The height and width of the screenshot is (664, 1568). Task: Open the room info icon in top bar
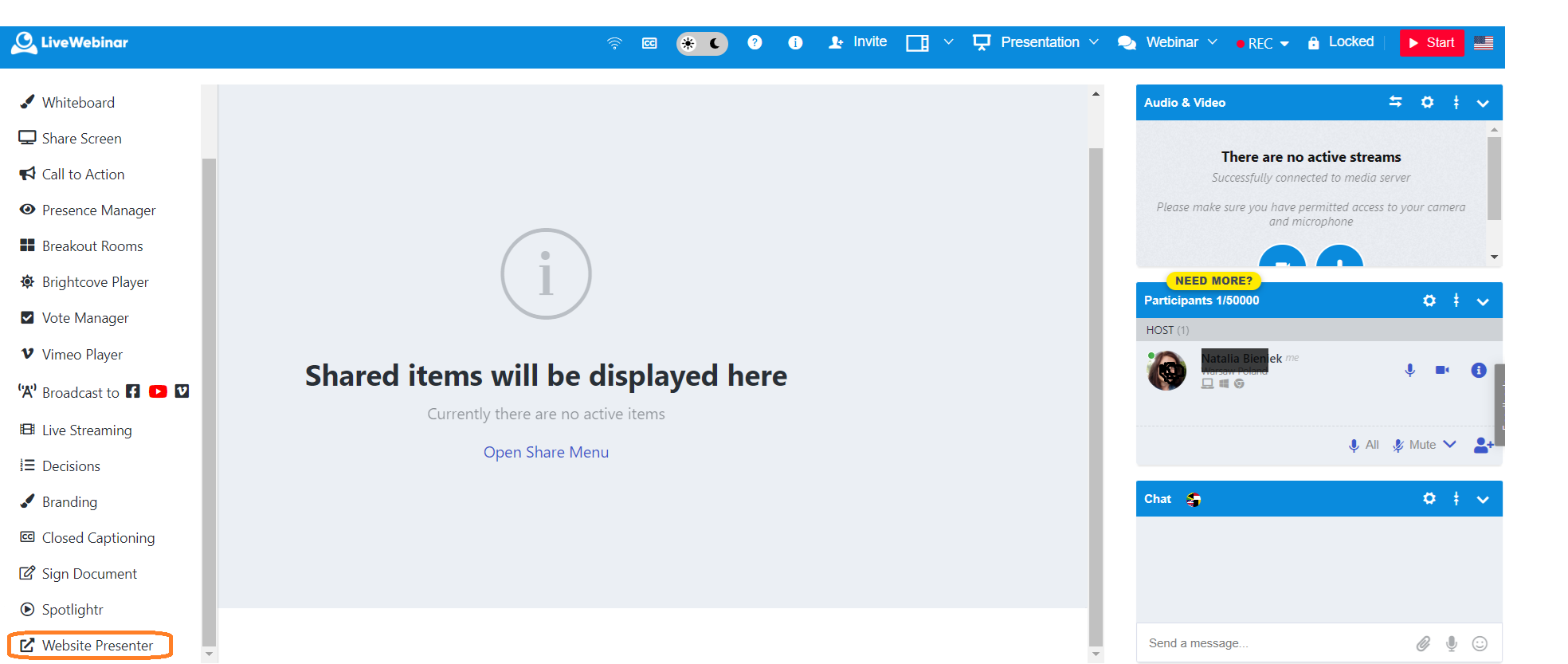click(795, 43)
